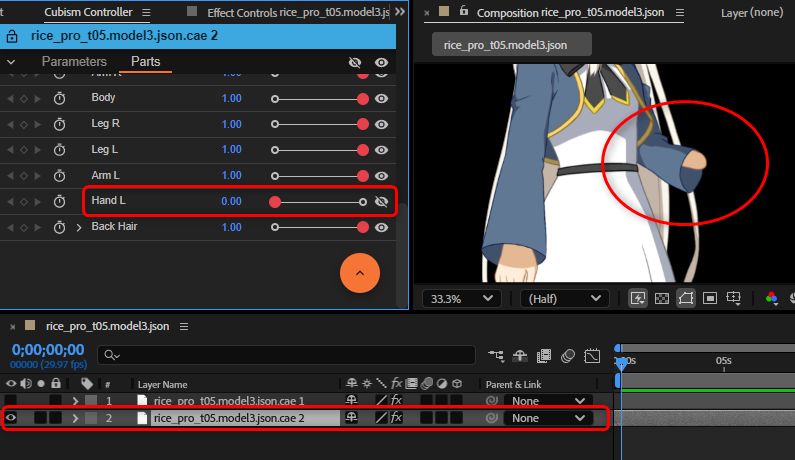Show all parts with eye icon
Viewport: 795px width, 460px height.
(x=381, y=62)
